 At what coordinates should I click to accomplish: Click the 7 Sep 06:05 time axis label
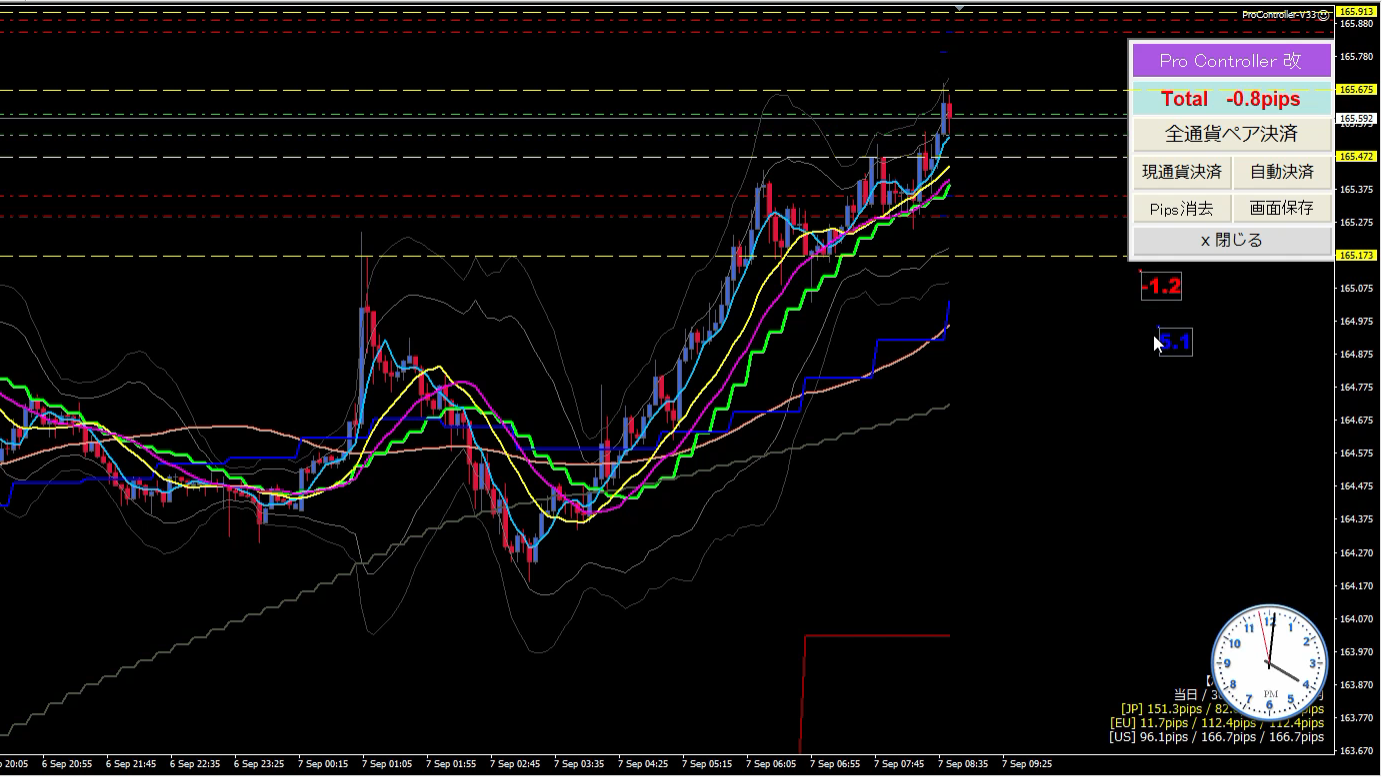tap(771, 764)
